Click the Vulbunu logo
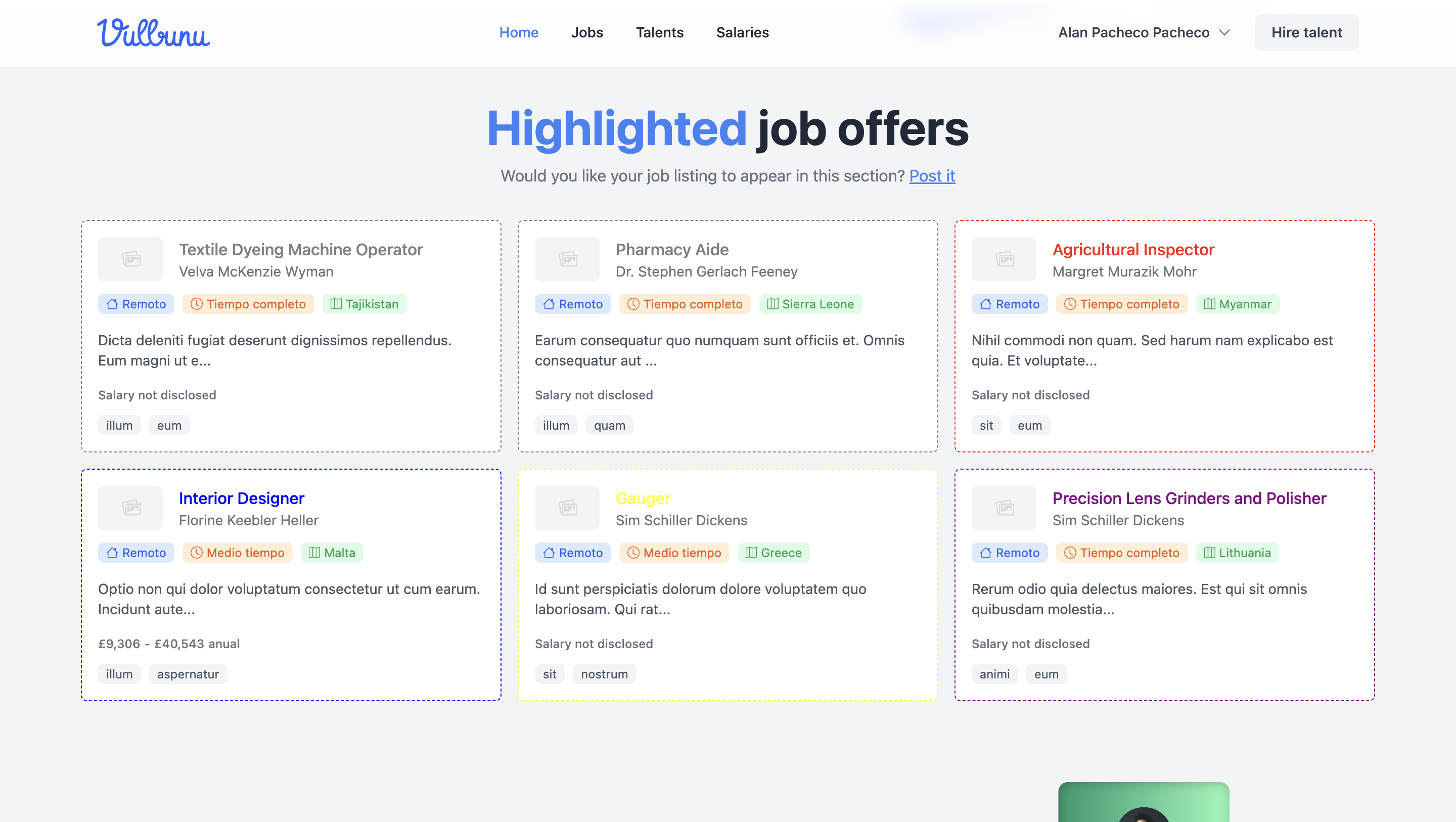1456x822 pixels. tap(153, 32)
